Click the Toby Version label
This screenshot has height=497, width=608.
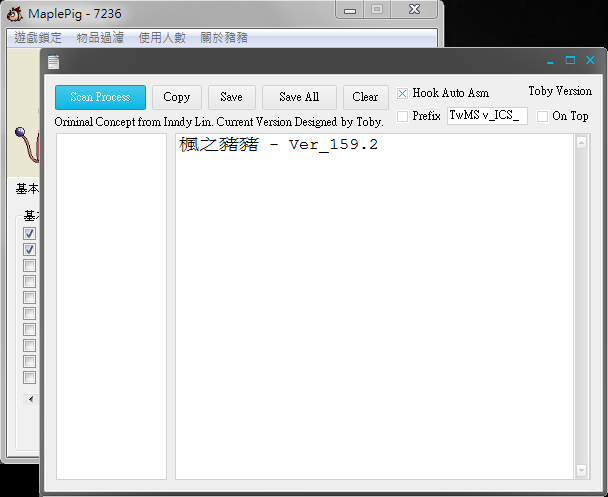click(x=560, y=91)
